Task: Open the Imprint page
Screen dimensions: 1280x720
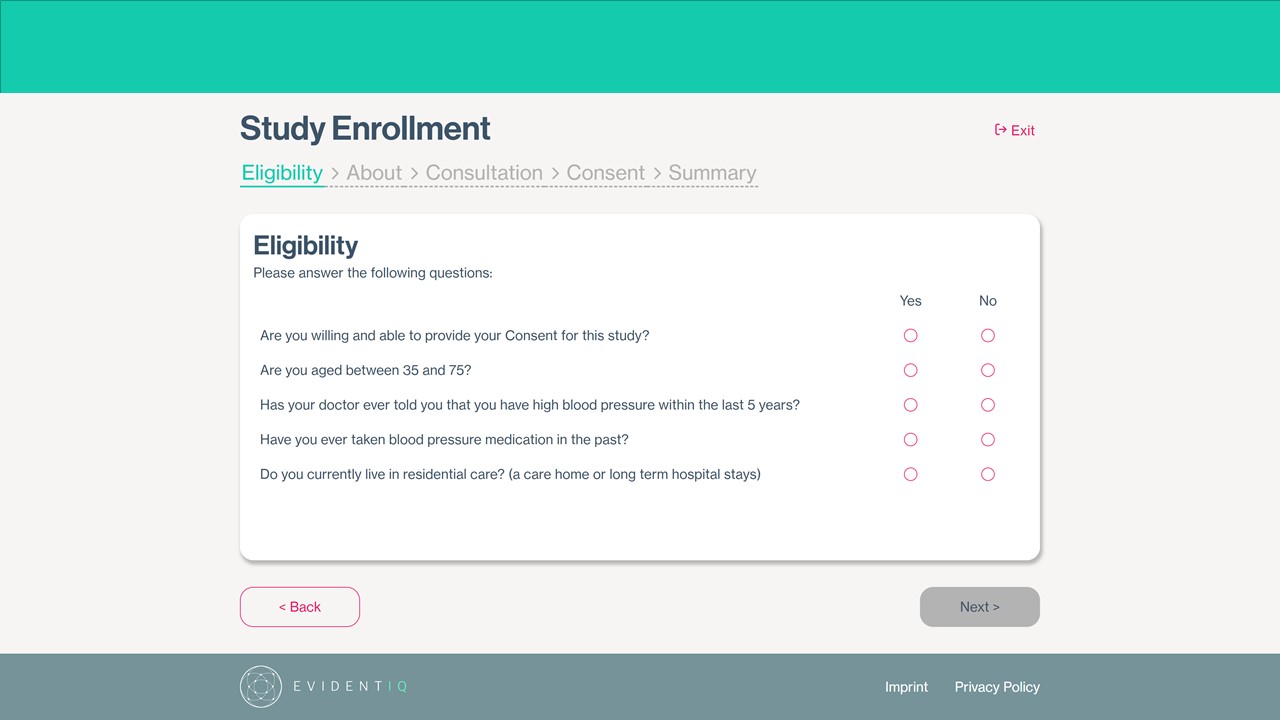Action: point(906,687)
